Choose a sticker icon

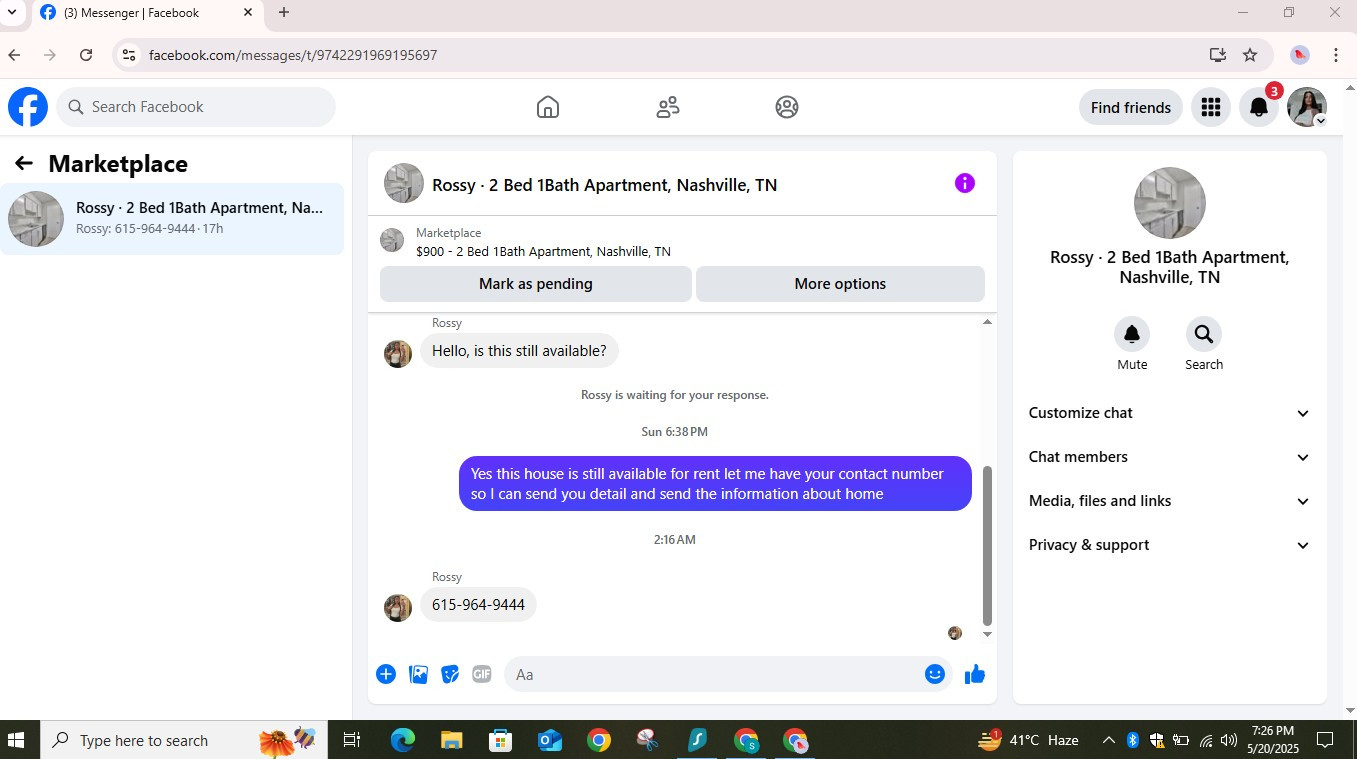[450, 674]
